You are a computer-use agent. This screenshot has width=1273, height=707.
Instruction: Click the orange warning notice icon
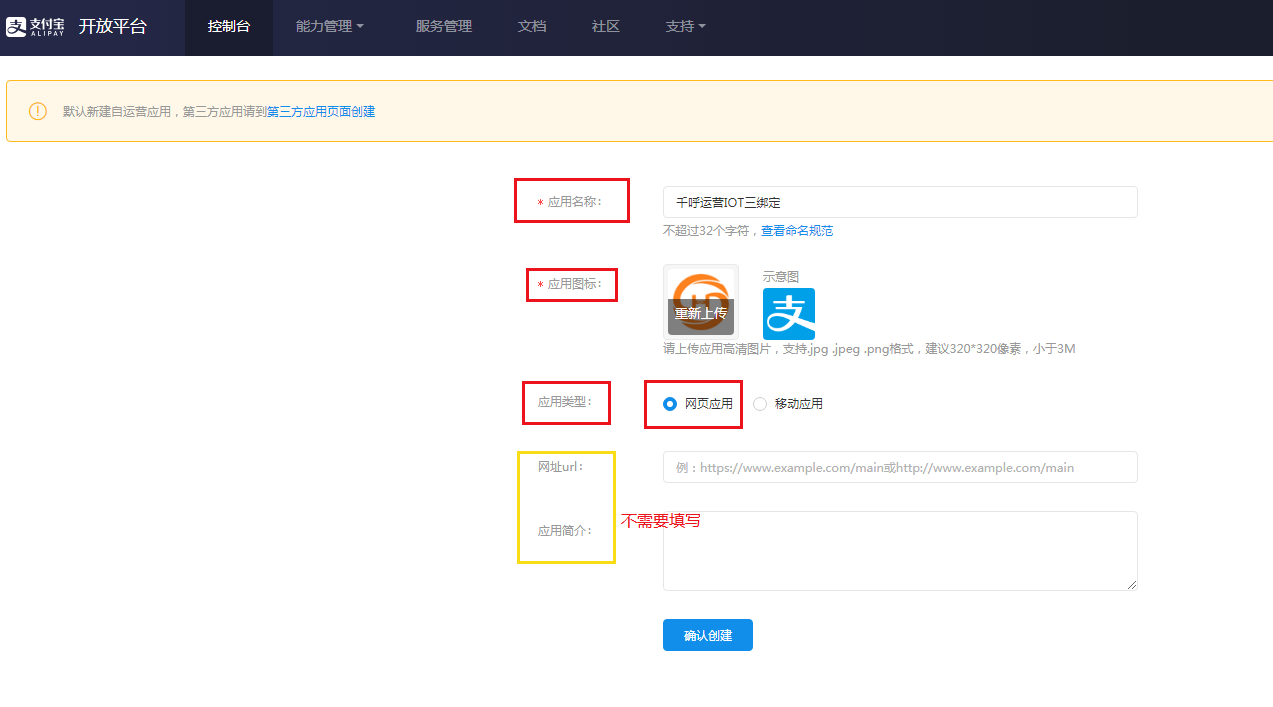point(38,111)
